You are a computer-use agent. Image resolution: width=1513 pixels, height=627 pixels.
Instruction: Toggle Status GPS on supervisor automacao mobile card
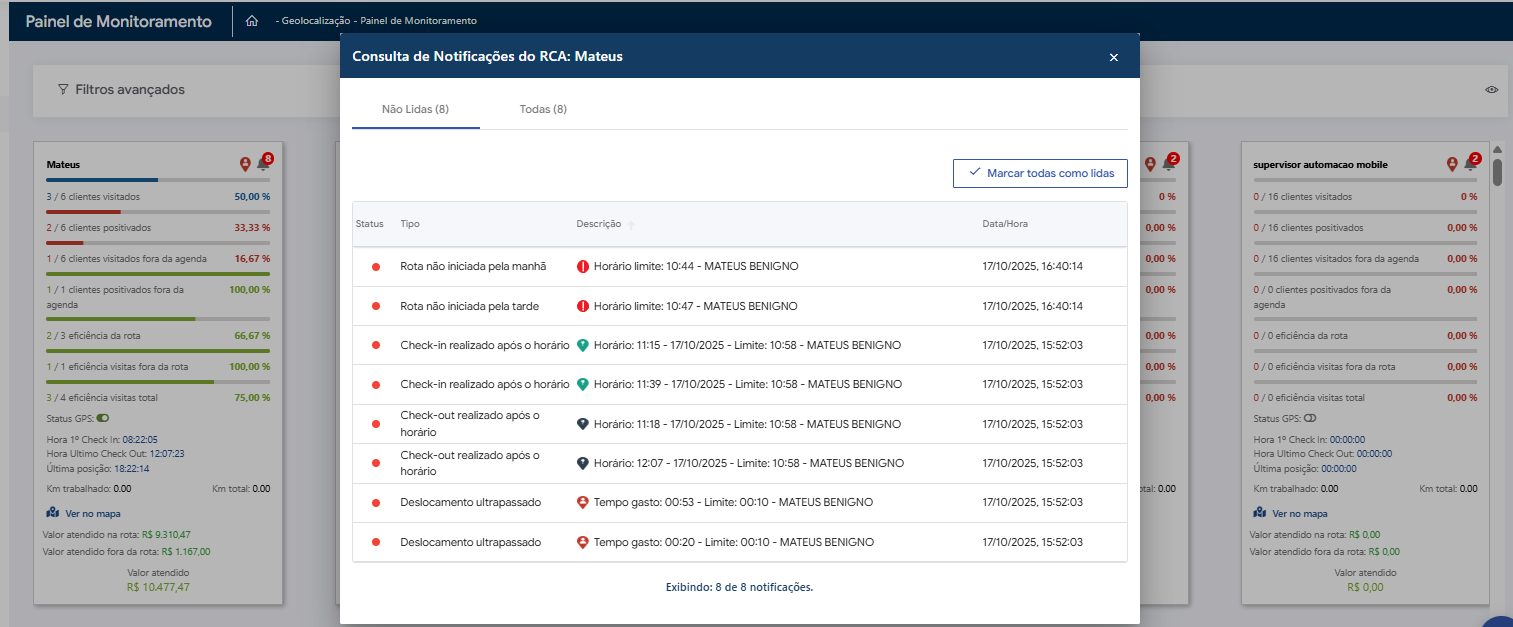point(1310,418)
